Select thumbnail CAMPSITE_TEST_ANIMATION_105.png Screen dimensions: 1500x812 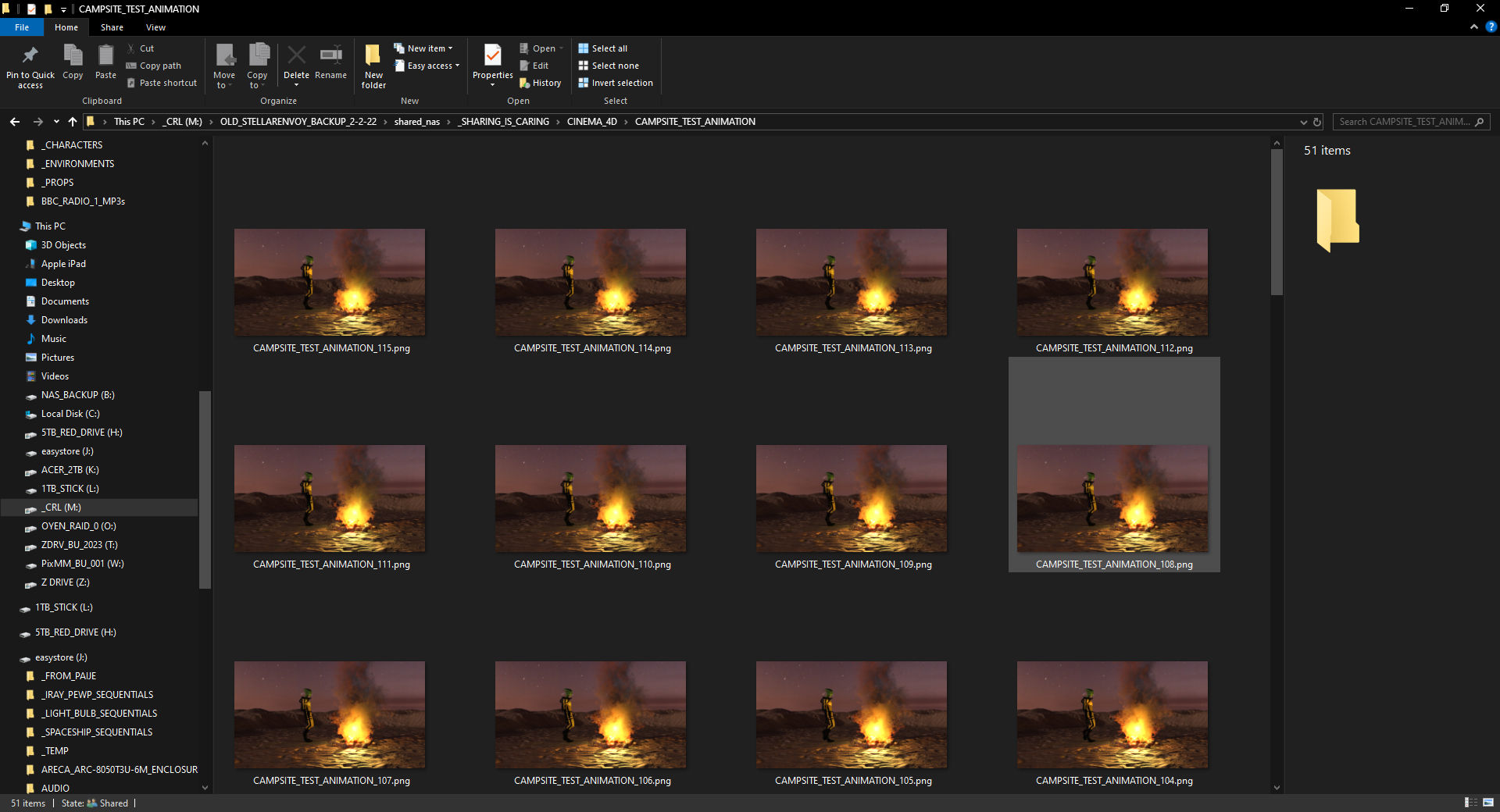[x=852, y=714]
